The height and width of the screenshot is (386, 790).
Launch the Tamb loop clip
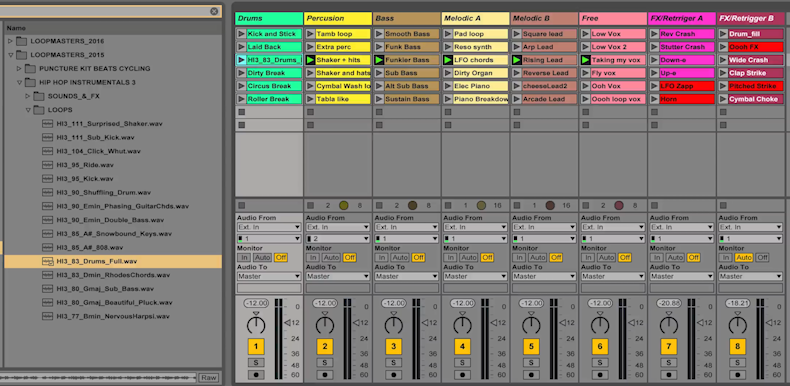click(x=310, y=34)
